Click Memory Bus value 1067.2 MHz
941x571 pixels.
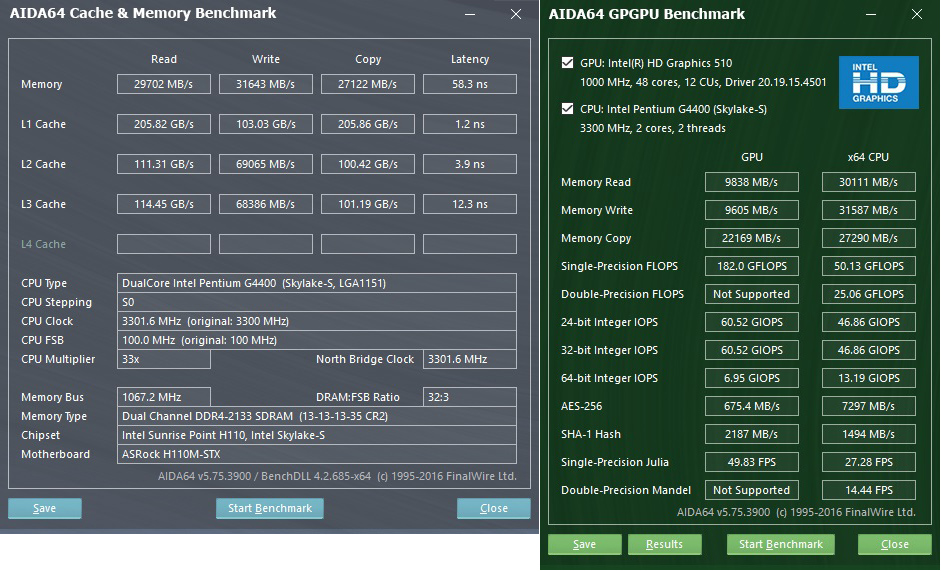164,397
